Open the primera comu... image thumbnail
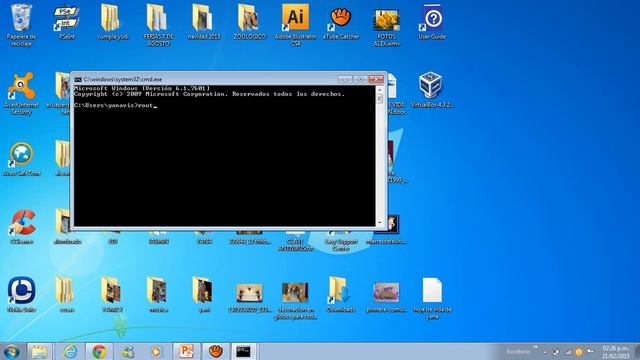 tap(387, 297)
